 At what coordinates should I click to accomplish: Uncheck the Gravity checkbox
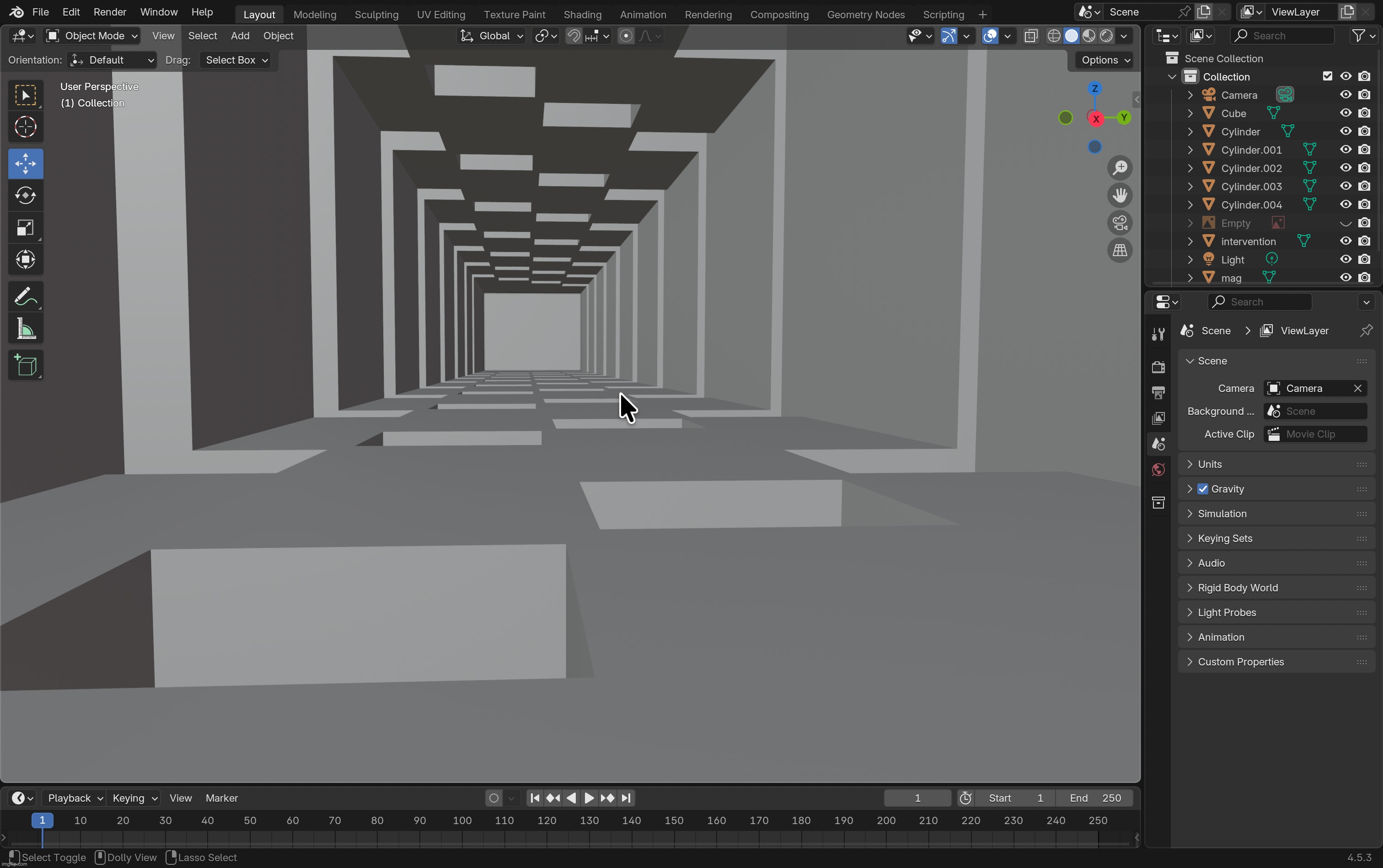point(1203,489)
